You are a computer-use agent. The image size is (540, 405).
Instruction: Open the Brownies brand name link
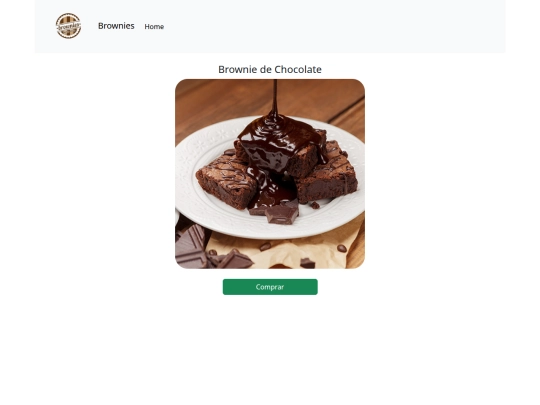(x=116, y=26)
